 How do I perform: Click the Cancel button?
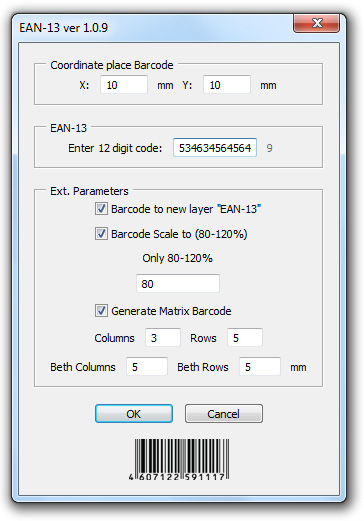pyautogui.click(x=224, y=414)
